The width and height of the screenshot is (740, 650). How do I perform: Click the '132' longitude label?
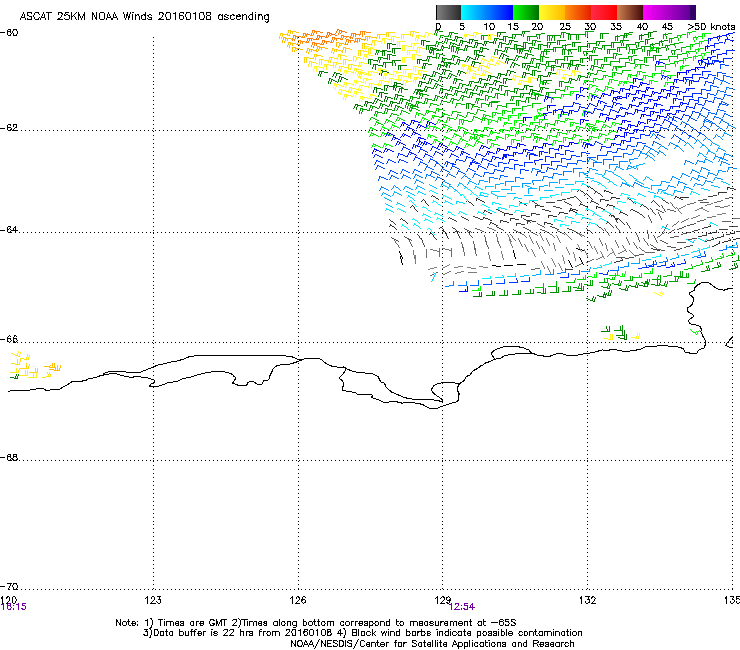coord(587,600)
